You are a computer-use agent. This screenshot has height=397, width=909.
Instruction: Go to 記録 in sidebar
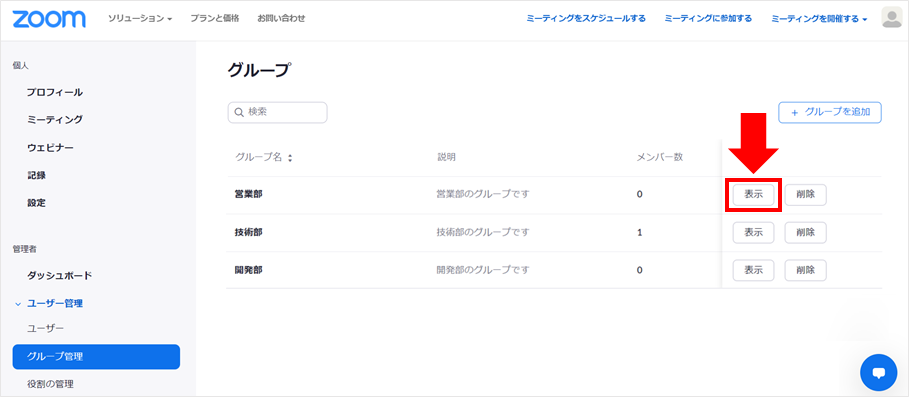36,175
